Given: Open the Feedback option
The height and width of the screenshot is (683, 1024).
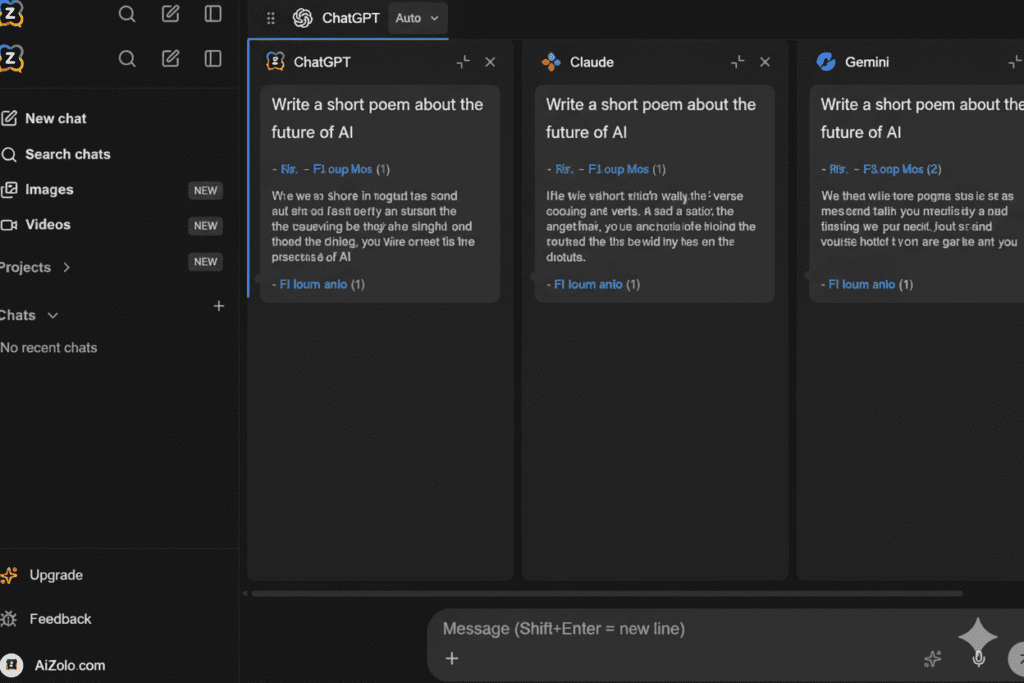Looking at the screenshot, I should [58, 619].
